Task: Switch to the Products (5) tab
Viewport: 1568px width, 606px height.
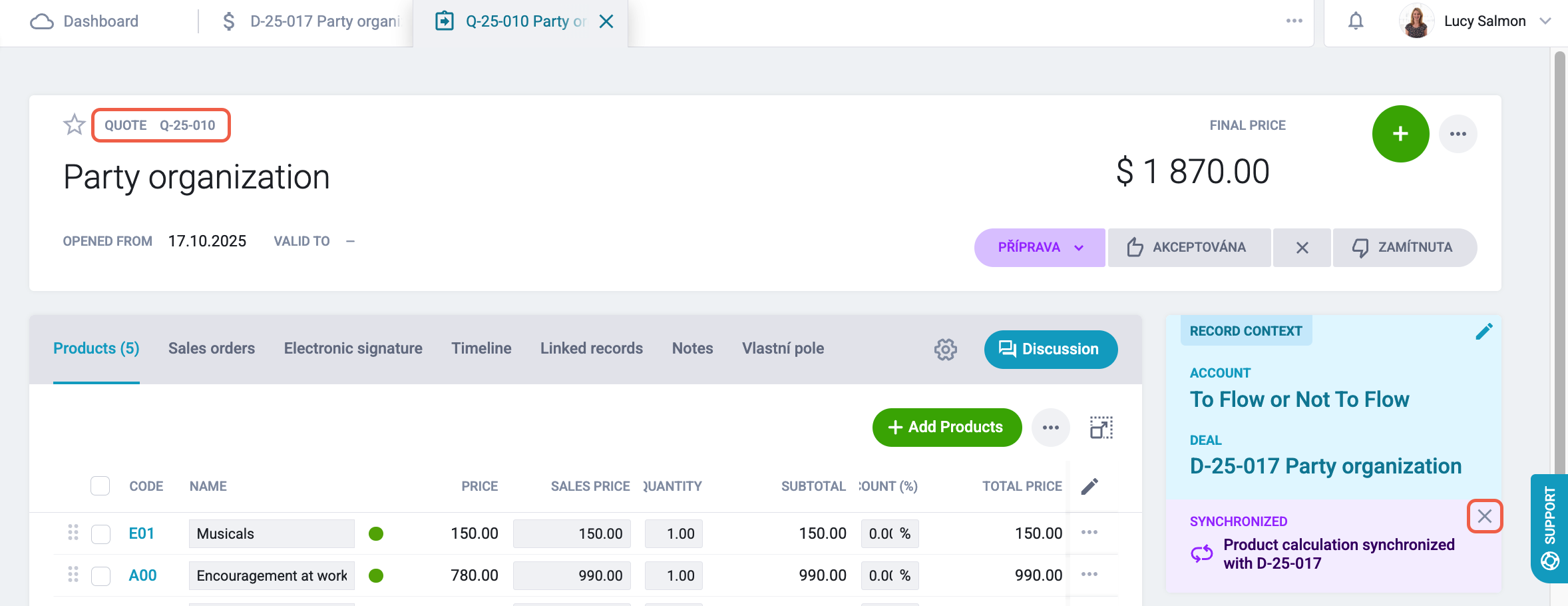Action: [97, 348]
